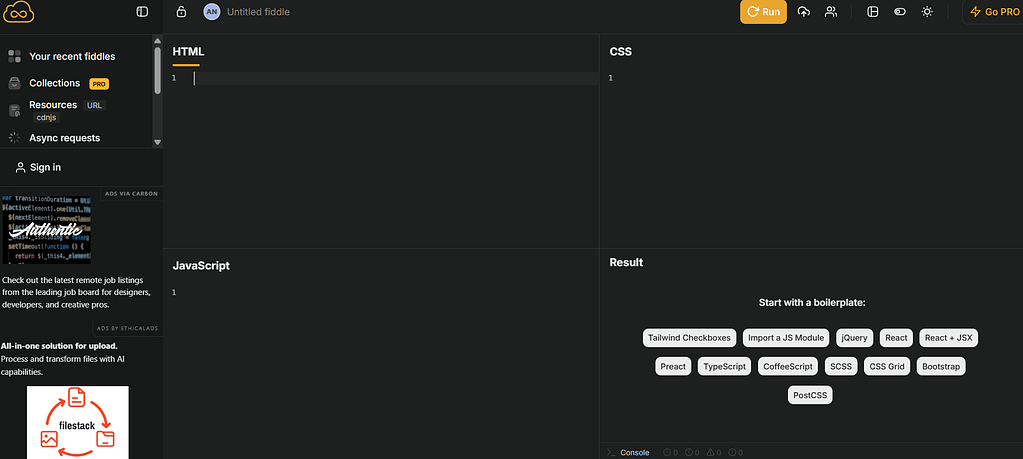Toggle the sidebar panel icon
Viewport: 1023px width, 459px height.
[142, 12]
